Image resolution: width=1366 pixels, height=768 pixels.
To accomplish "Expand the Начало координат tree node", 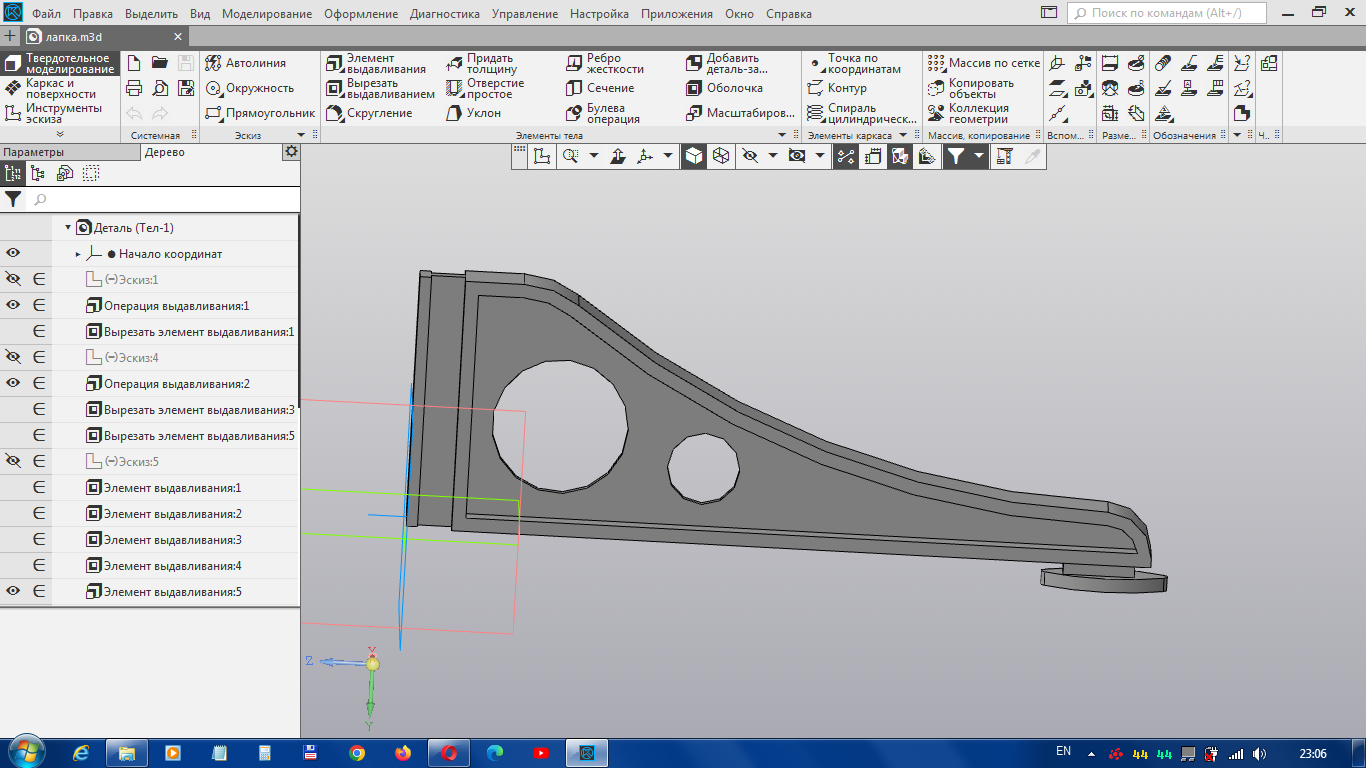I will 78,254.
